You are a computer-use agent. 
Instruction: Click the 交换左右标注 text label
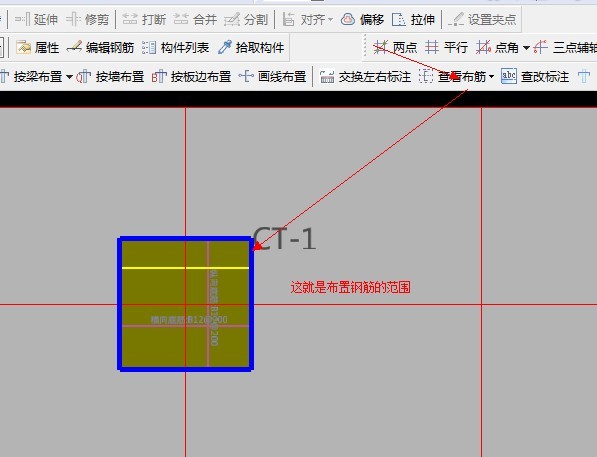point(375,77)
